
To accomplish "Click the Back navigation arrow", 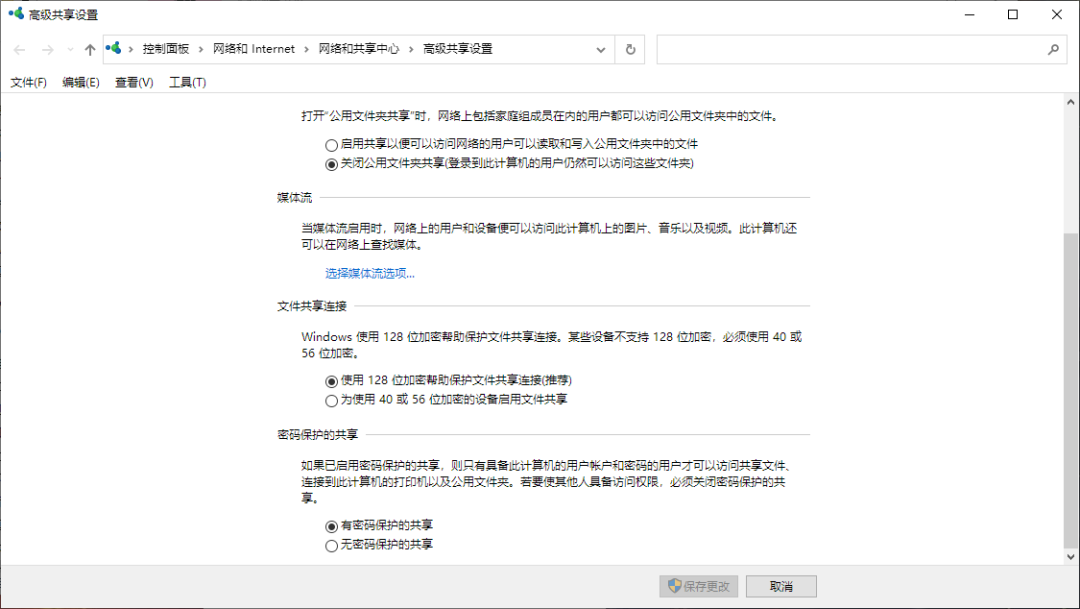I will pos(19,49).
